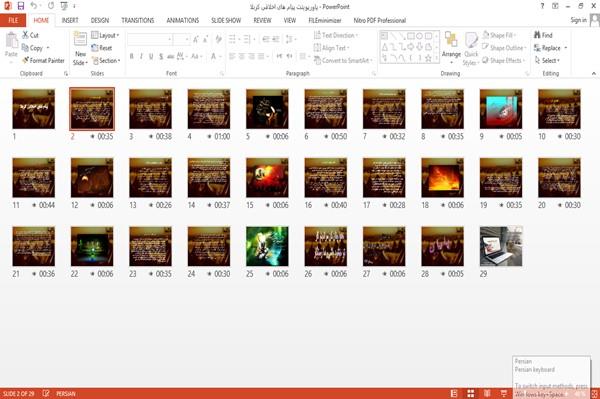The height and width of the screenshot is (399, 600).
Task: Click the Copy button
Action: pyautogui.click(x=33, y=48)
